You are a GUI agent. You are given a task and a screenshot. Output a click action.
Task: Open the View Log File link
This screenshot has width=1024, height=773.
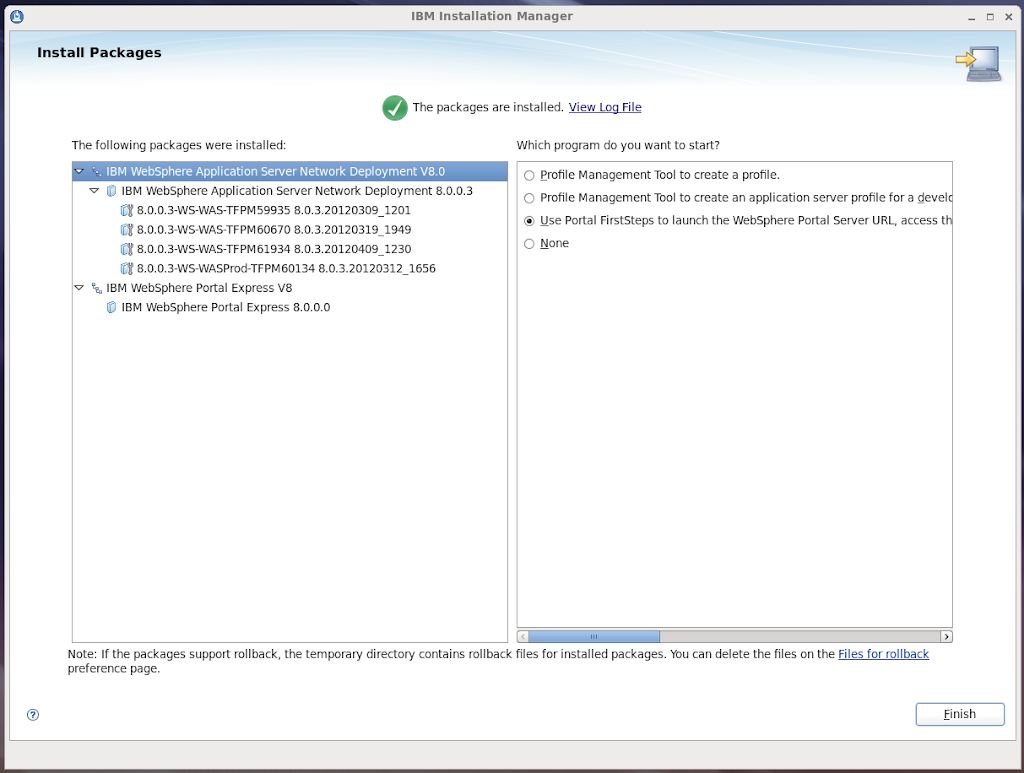605,108
